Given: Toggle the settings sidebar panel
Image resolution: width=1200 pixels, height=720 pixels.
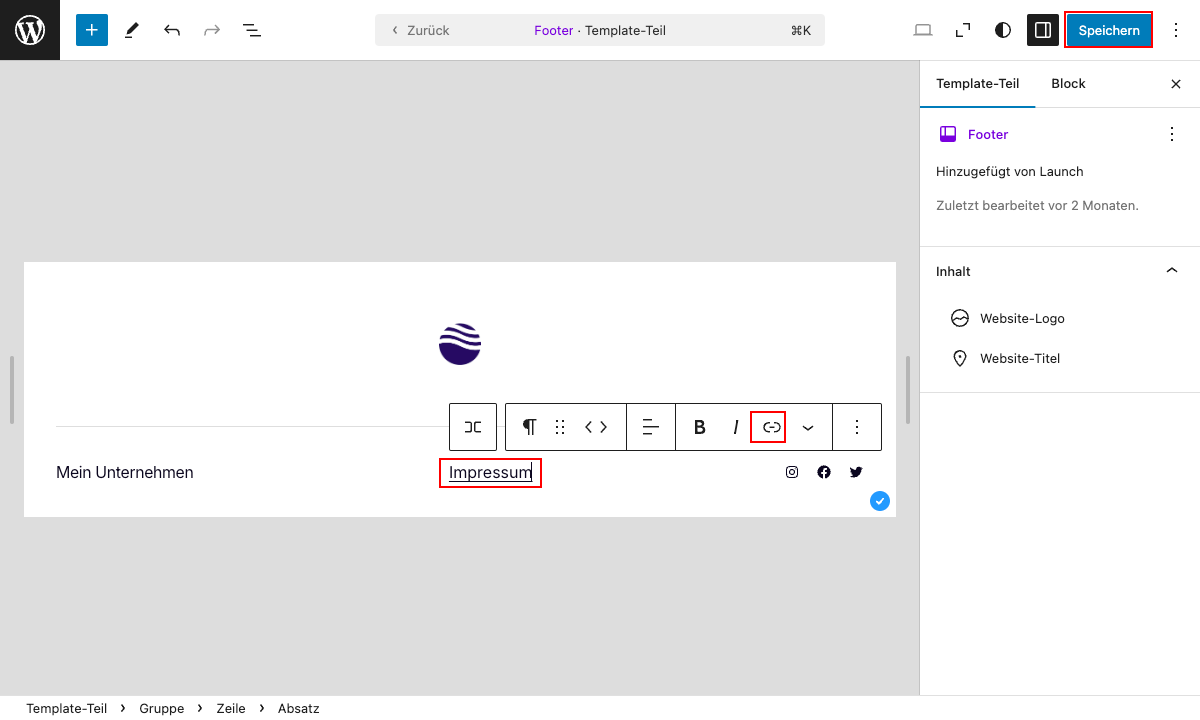Looking at the screenshot, I should pyautogui.click(x=1043, y=30).
